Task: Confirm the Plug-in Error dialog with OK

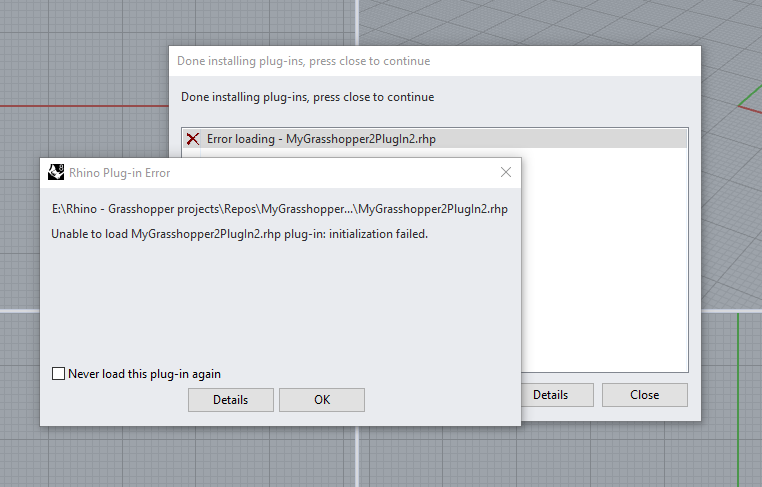Action: [x=322, y=400]
